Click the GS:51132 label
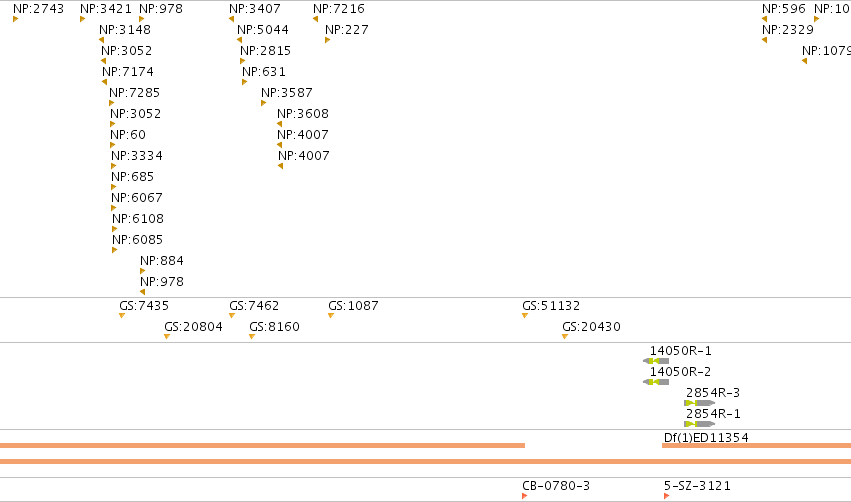 point(551,306)
